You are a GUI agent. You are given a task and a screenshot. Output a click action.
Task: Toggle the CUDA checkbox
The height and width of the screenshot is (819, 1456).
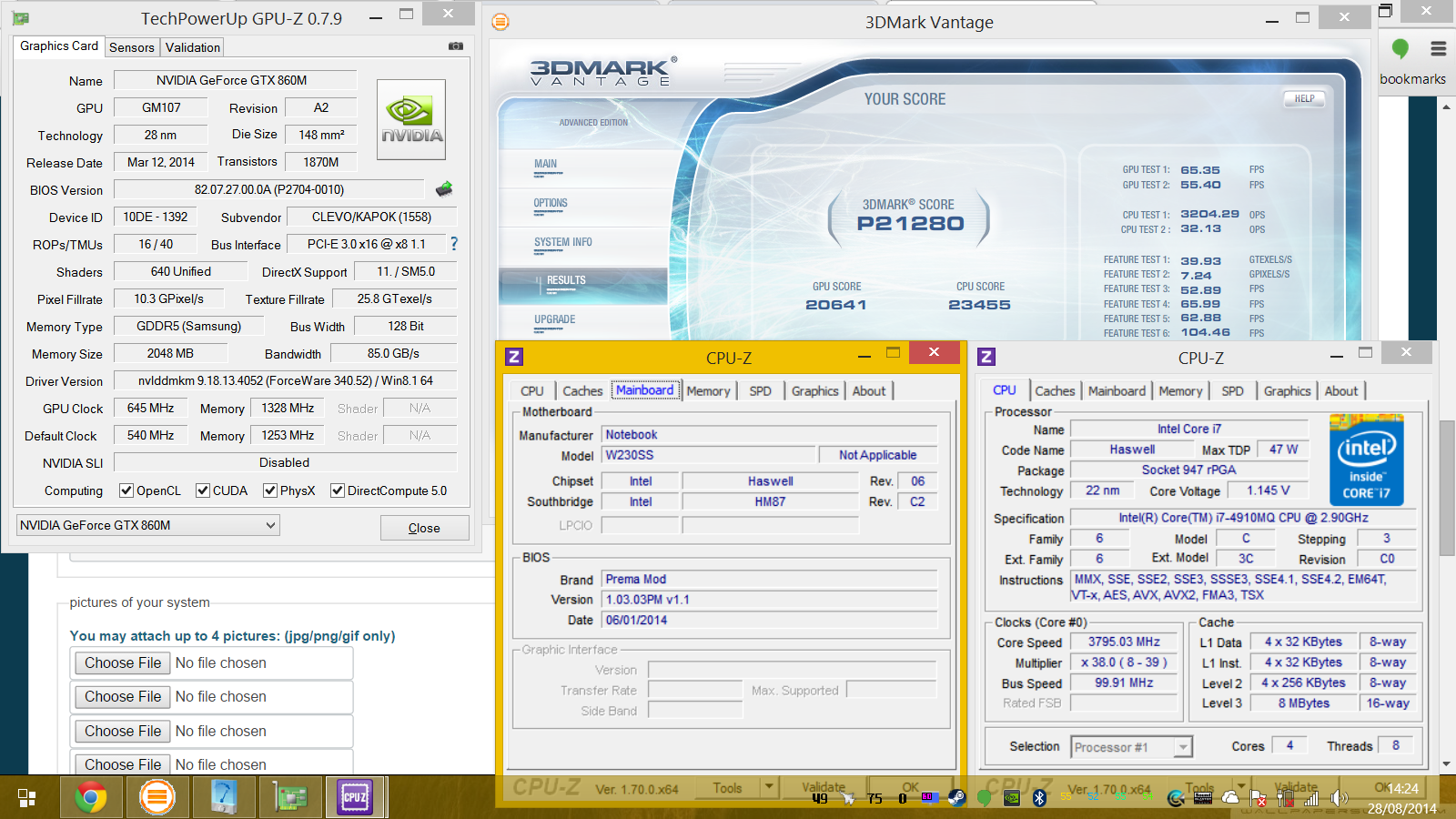tap(203, 490)
